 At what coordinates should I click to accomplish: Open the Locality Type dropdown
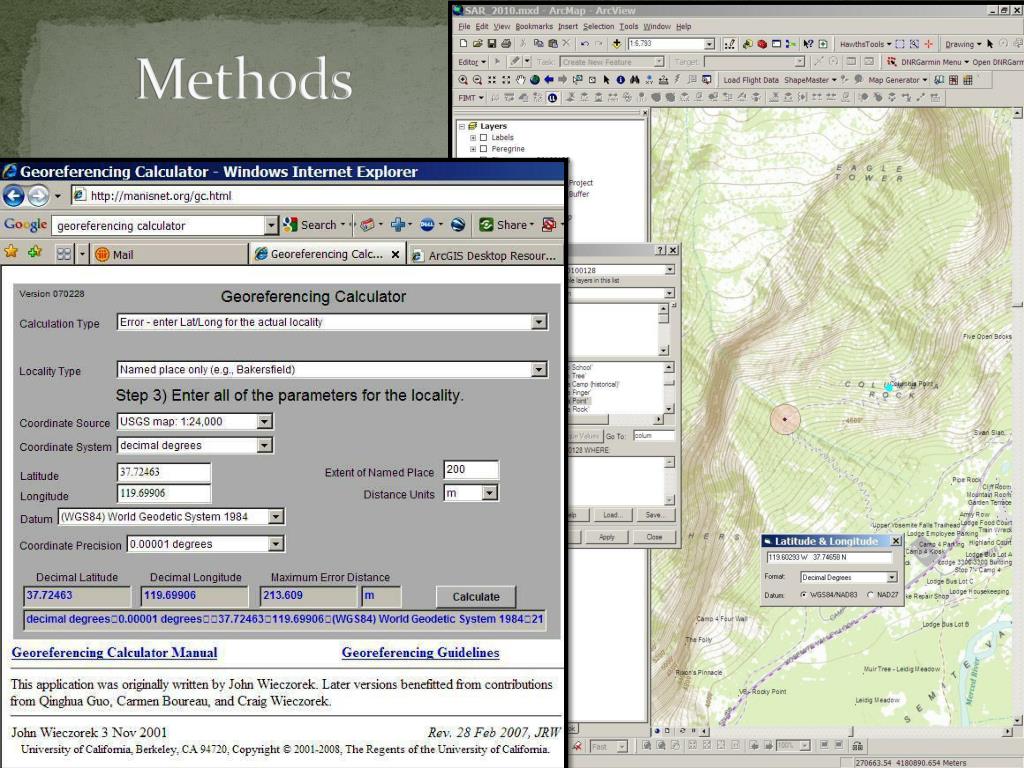tap(539, 370)
